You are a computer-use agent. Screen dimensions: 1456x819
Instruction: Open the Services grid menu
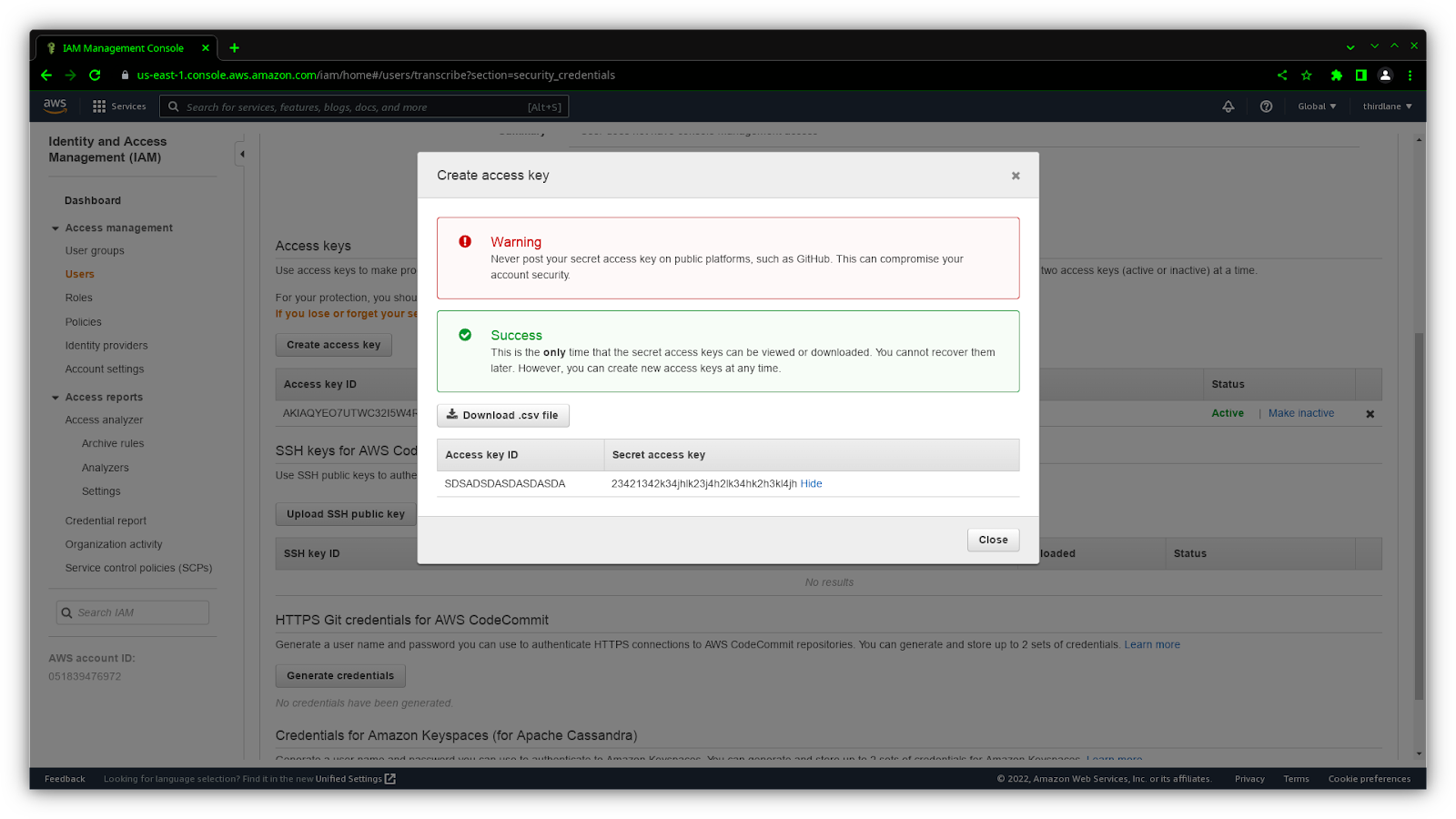[119, 106]
